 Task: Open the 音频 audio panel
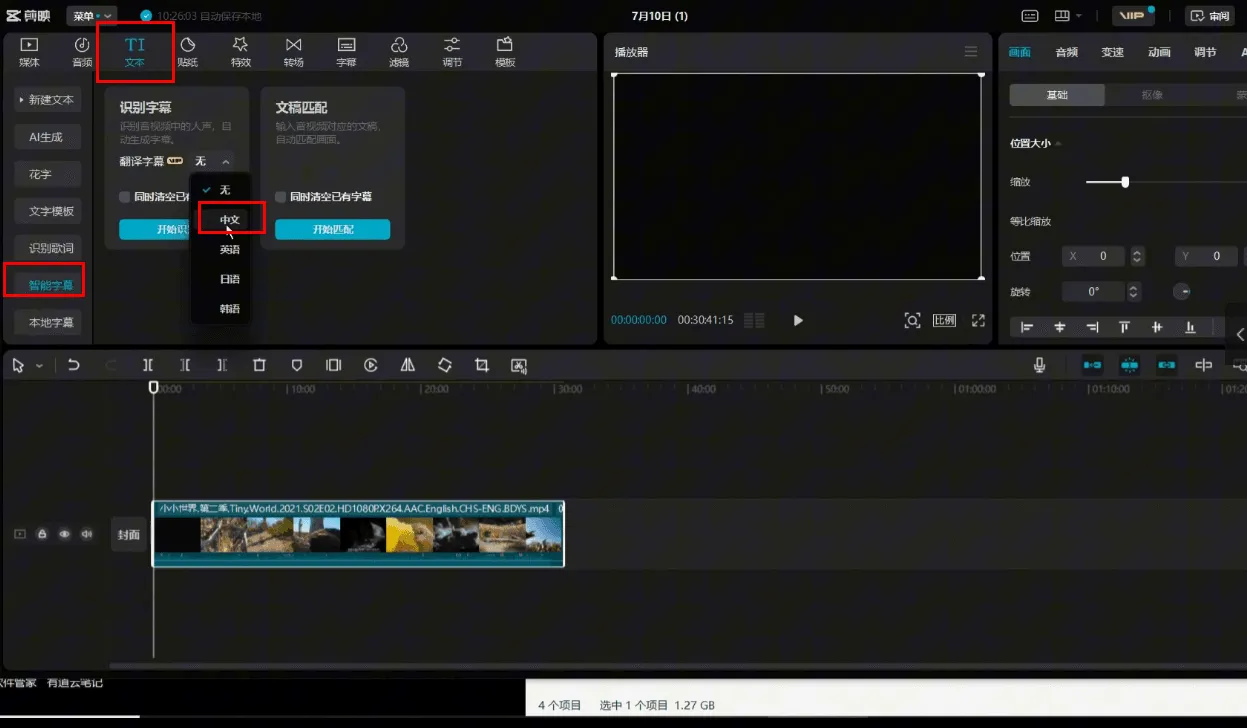82,52
